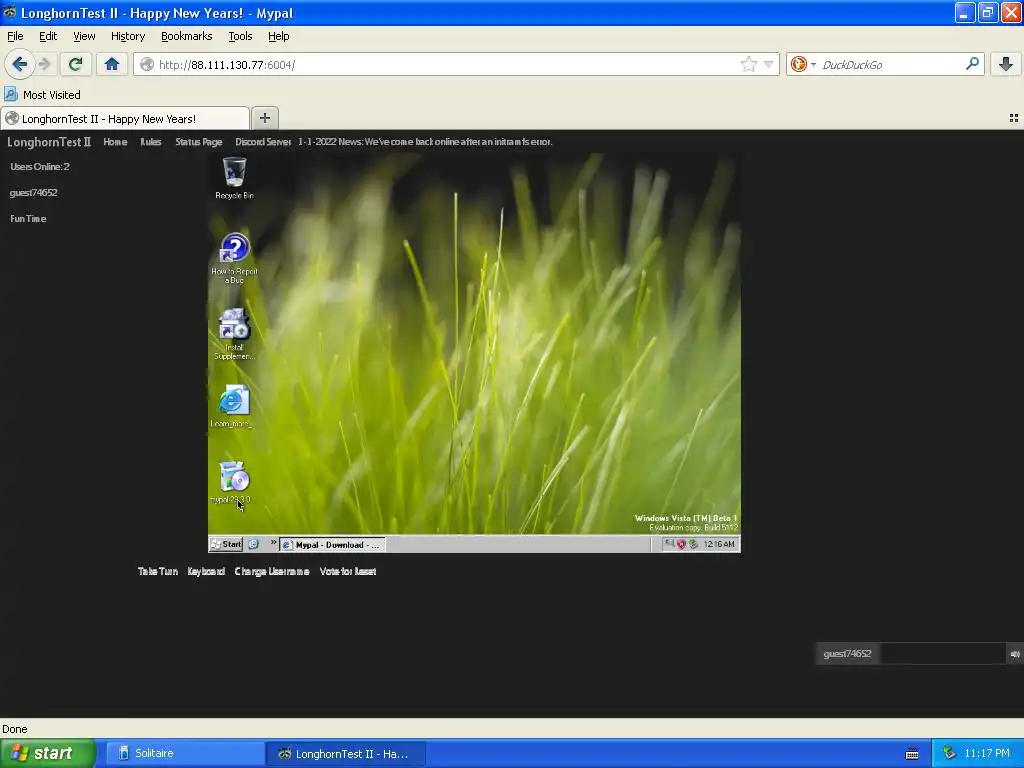Select user guest74652 in users list

(x=33, y=193)
